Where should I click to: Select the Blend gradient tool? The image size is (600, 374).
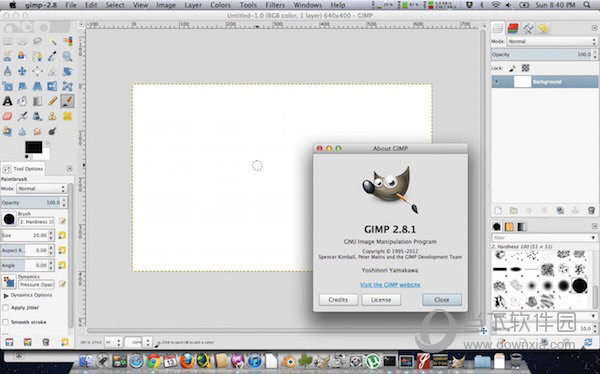37,101
